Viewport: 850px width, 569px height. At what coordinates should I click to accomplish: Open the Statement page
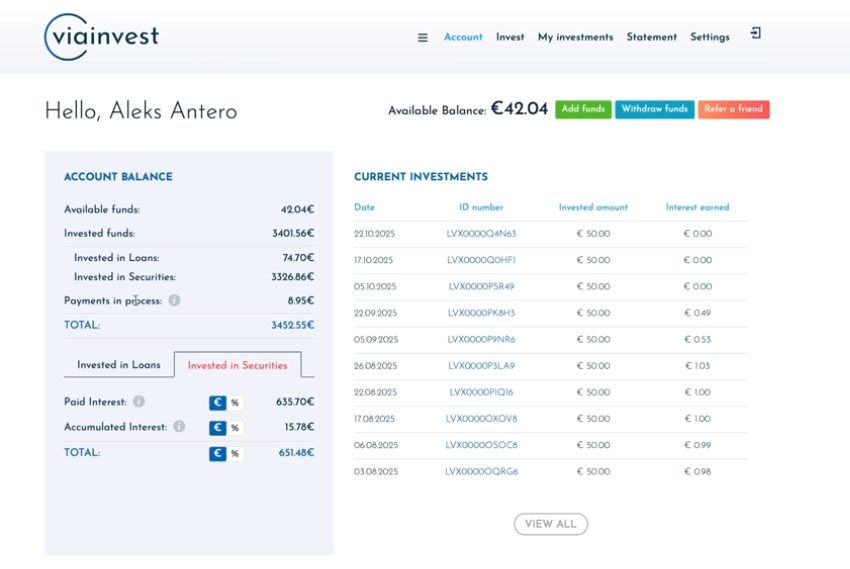pos(652,37)
